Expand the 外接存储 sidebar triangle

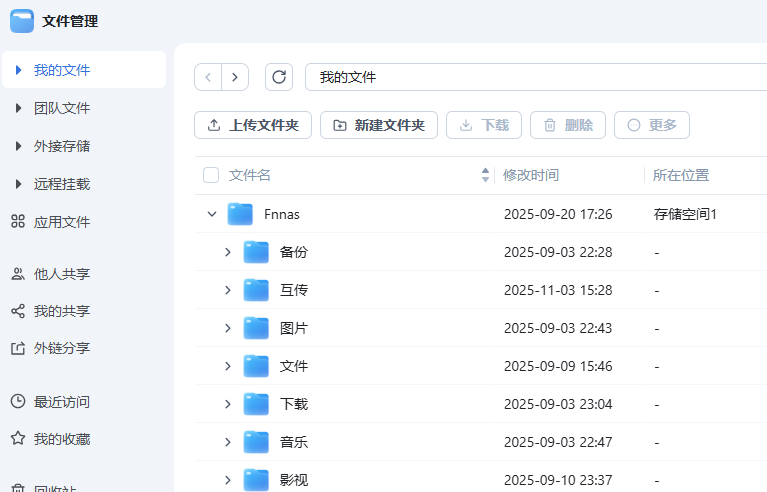(x=18, y=146)
